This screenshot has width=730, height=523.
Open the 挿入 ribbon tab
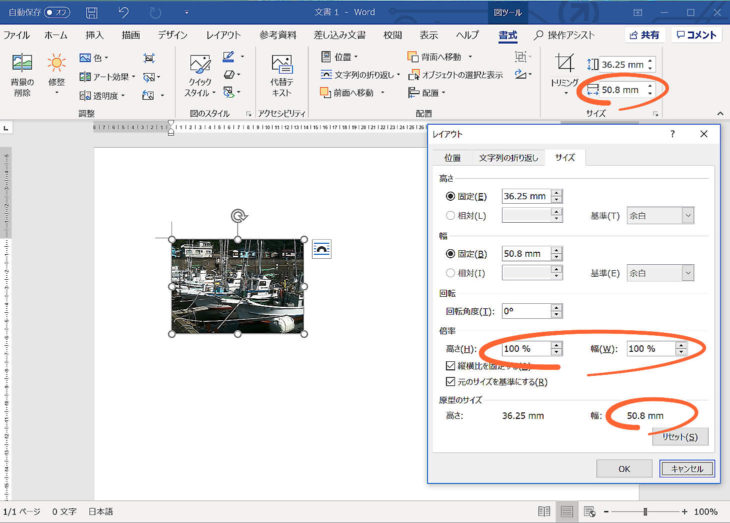[x=94, y=34]
